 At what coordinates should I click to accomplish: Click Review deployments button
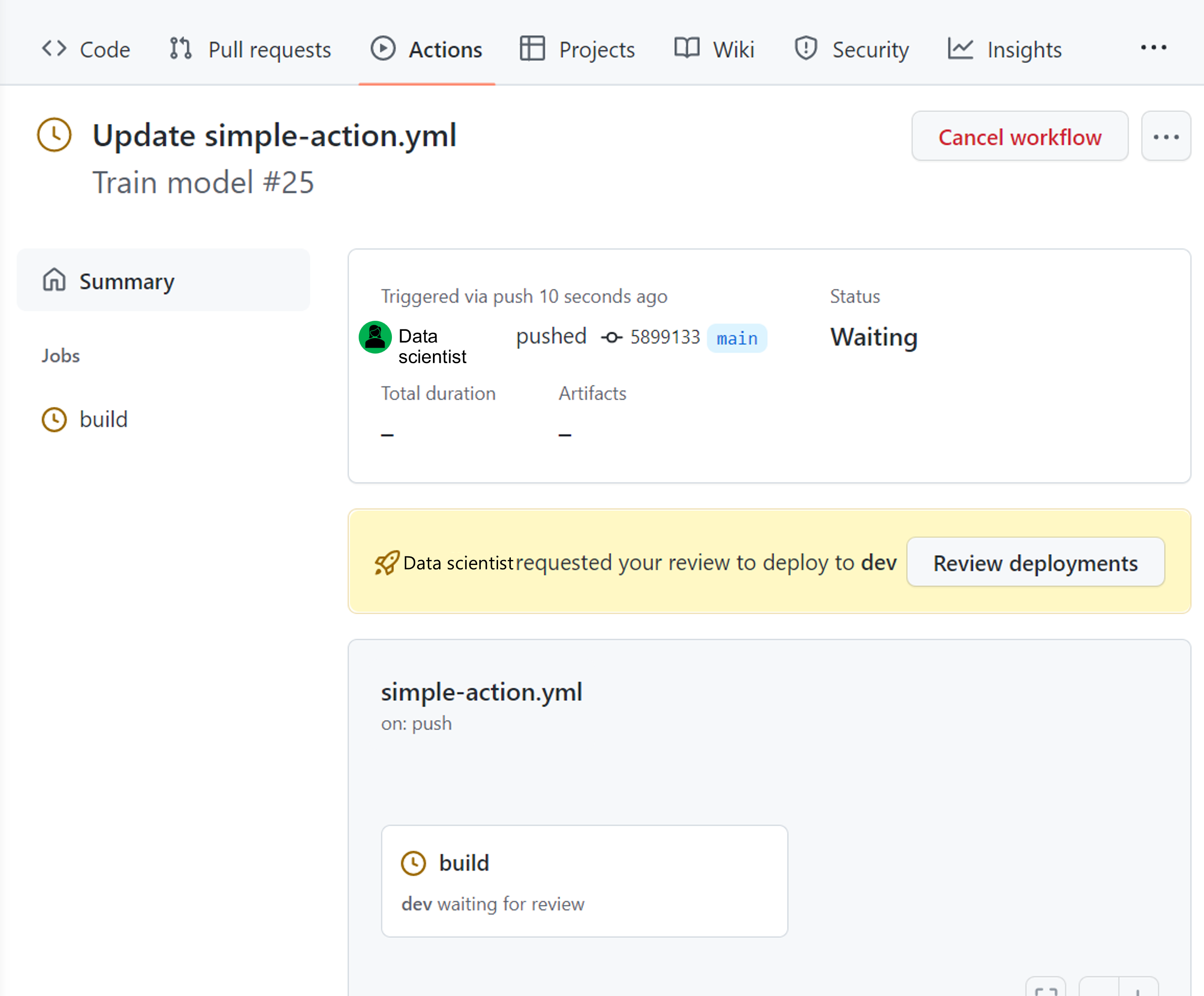(x=1035, y=561)
